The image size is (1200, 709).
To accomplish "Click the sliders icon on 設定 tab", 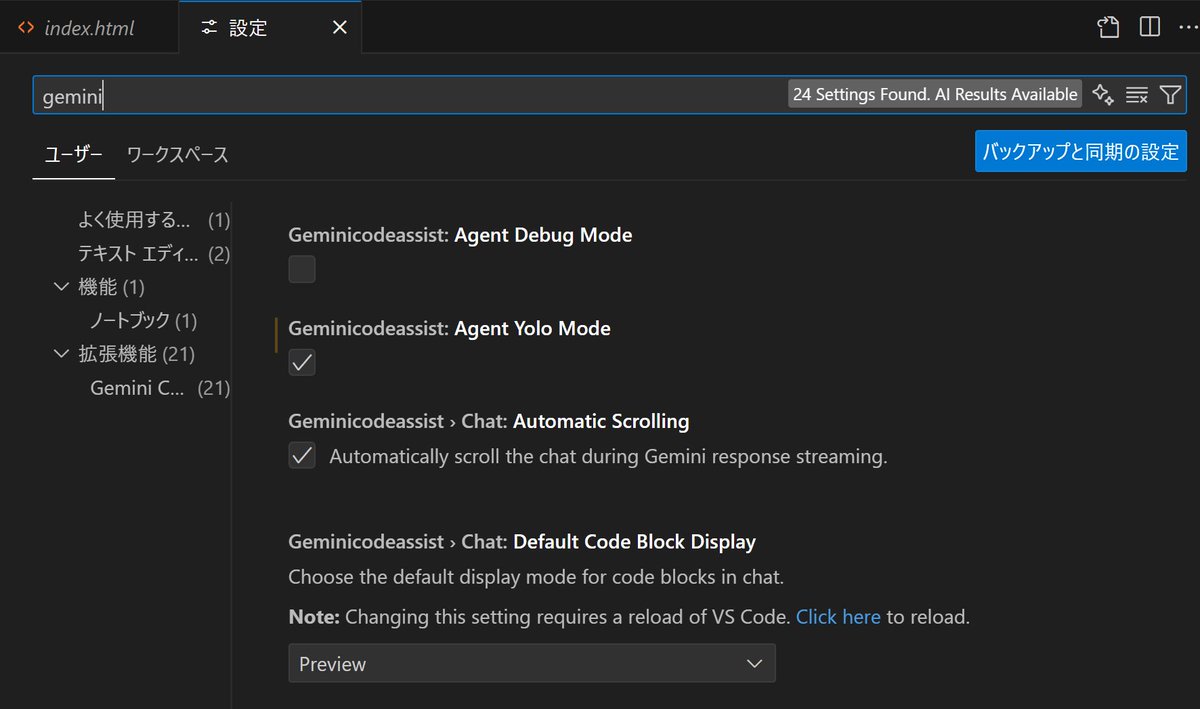I will [208, 27].
